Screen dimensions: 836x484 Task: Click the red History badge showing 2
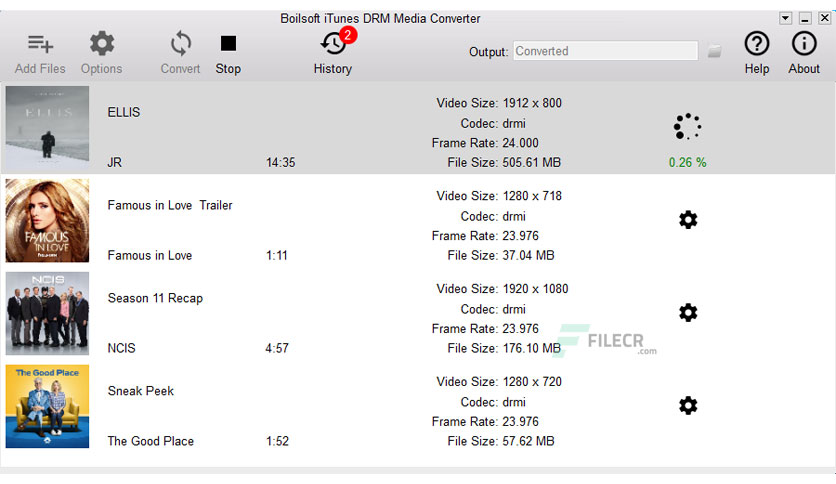click(x=348, y=35)
